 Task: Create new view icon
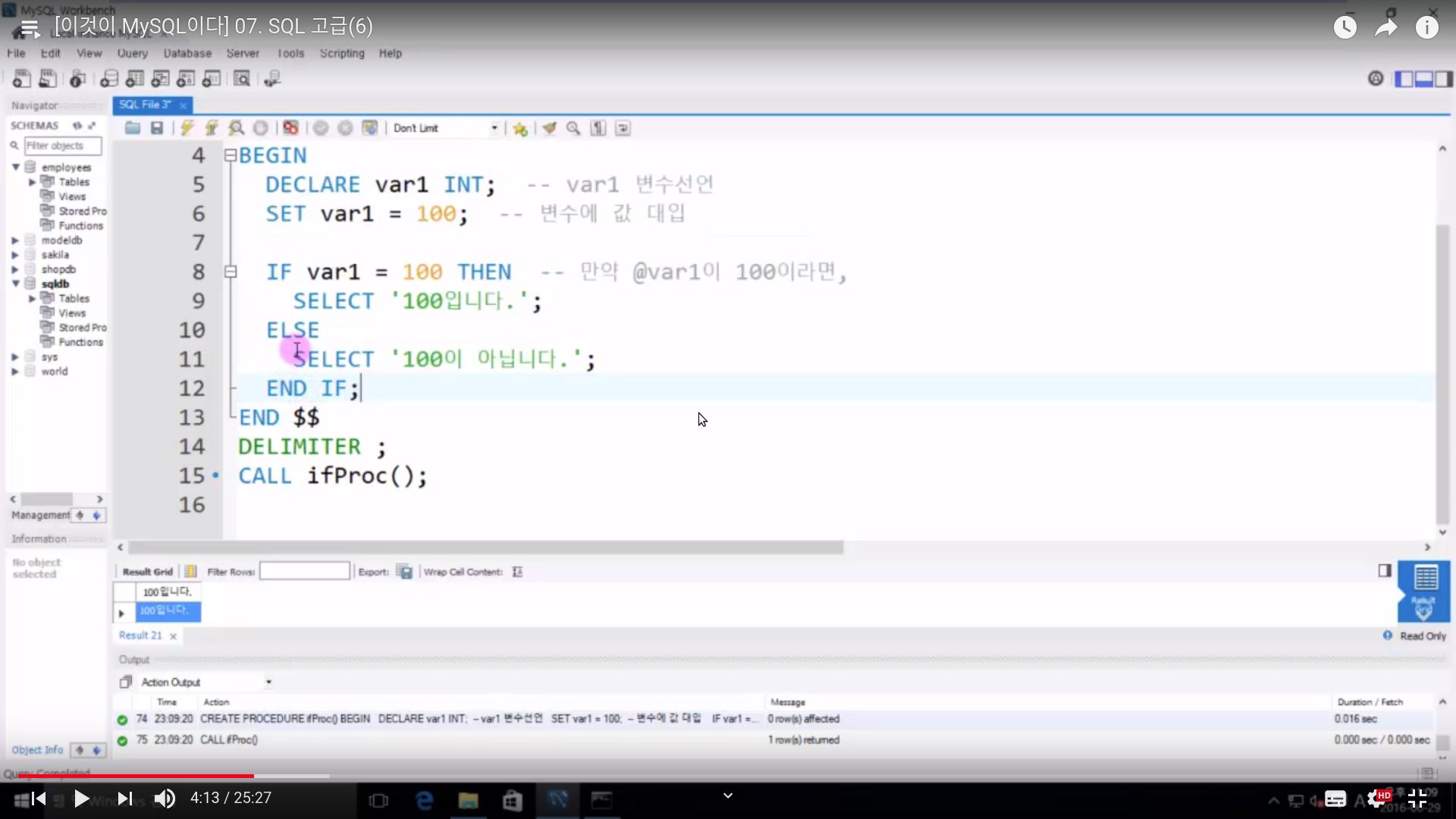[160, 78]
